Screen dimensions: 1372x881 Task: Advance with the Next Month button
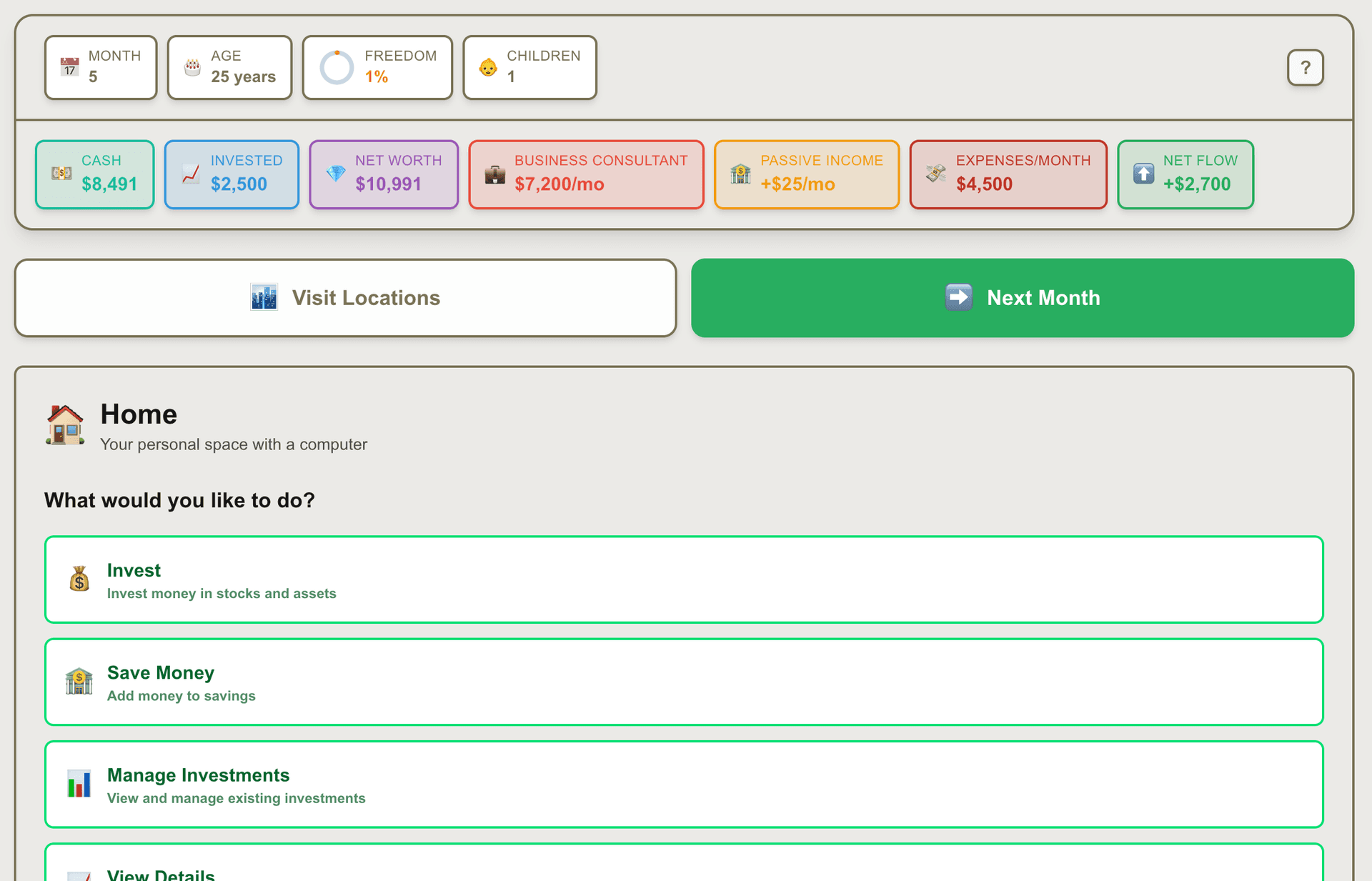pyautogui.click(x=1022, y=298)
